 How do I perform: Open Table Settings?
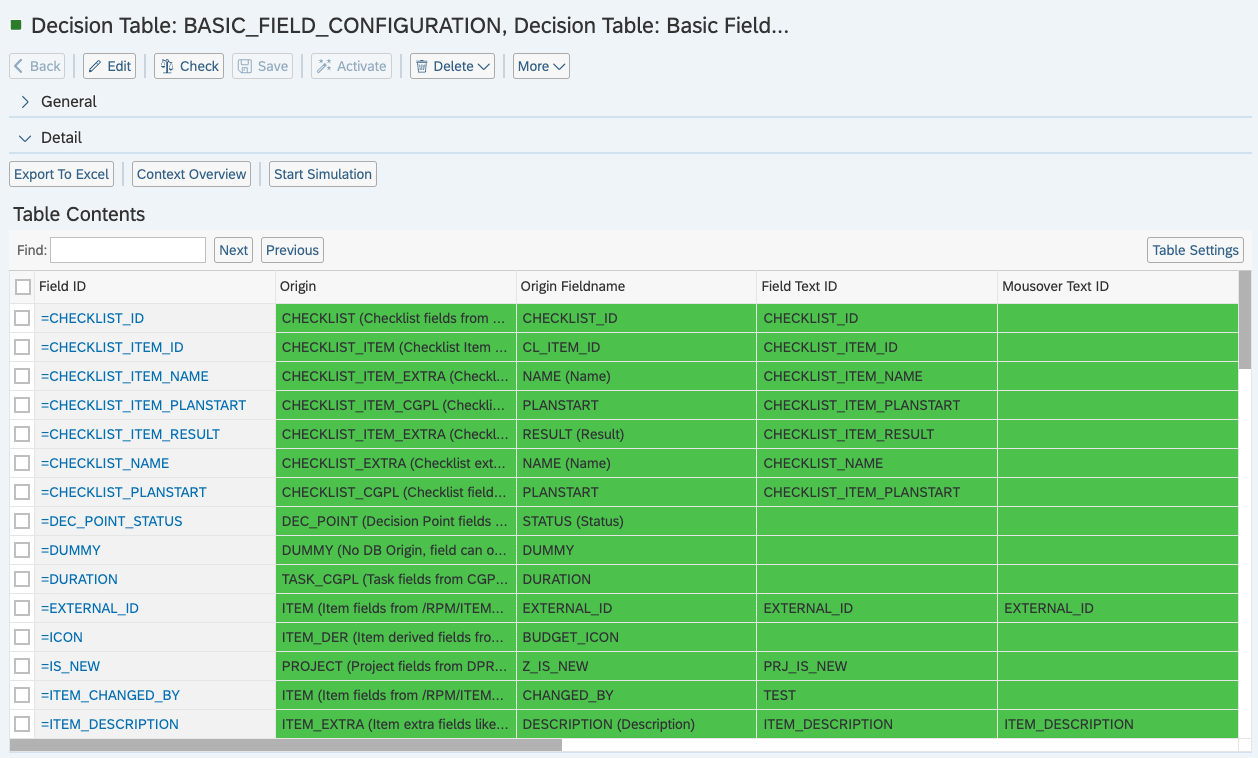point(1195,250)
